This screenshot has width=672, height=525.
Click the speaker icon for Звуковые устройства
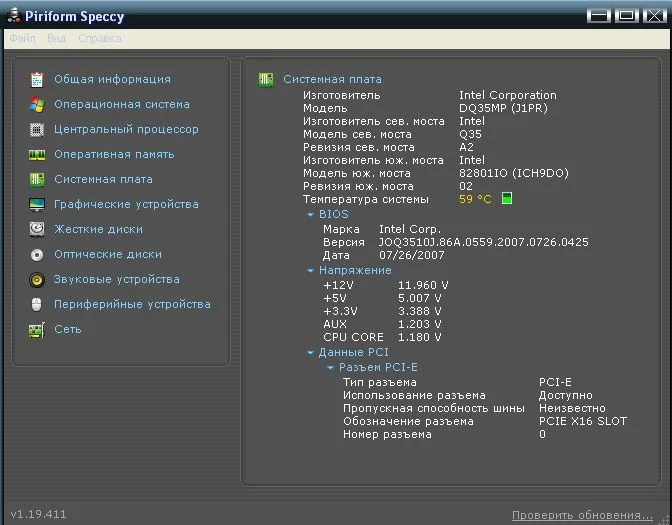click(37, 280)
